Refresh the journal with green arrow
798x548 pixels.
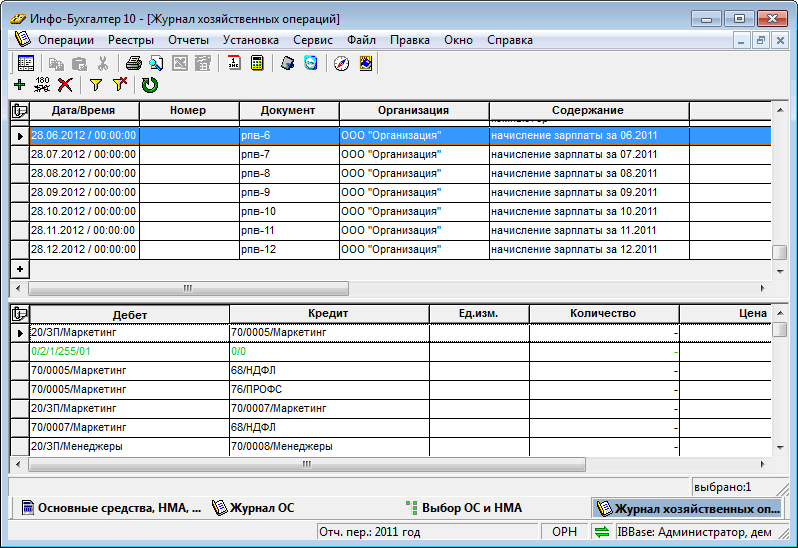click(150, 85)
